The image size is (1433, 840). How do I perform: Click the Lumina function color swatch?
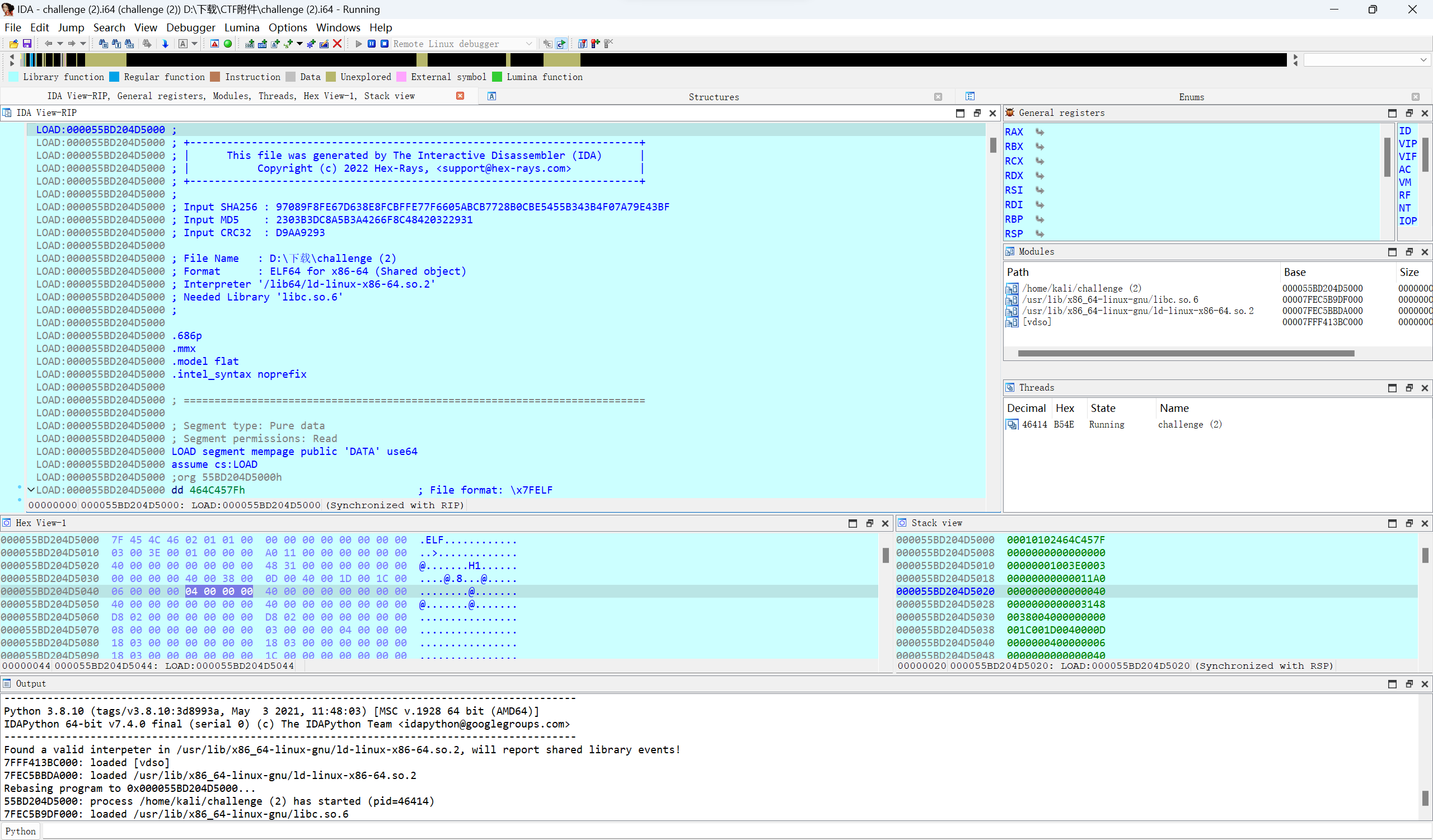[497, 77]
